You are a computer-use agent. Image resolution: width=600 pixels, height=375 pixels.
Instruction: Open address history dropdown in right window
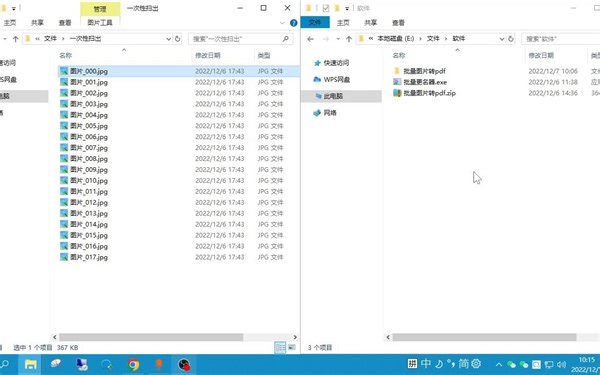(502, 39)
